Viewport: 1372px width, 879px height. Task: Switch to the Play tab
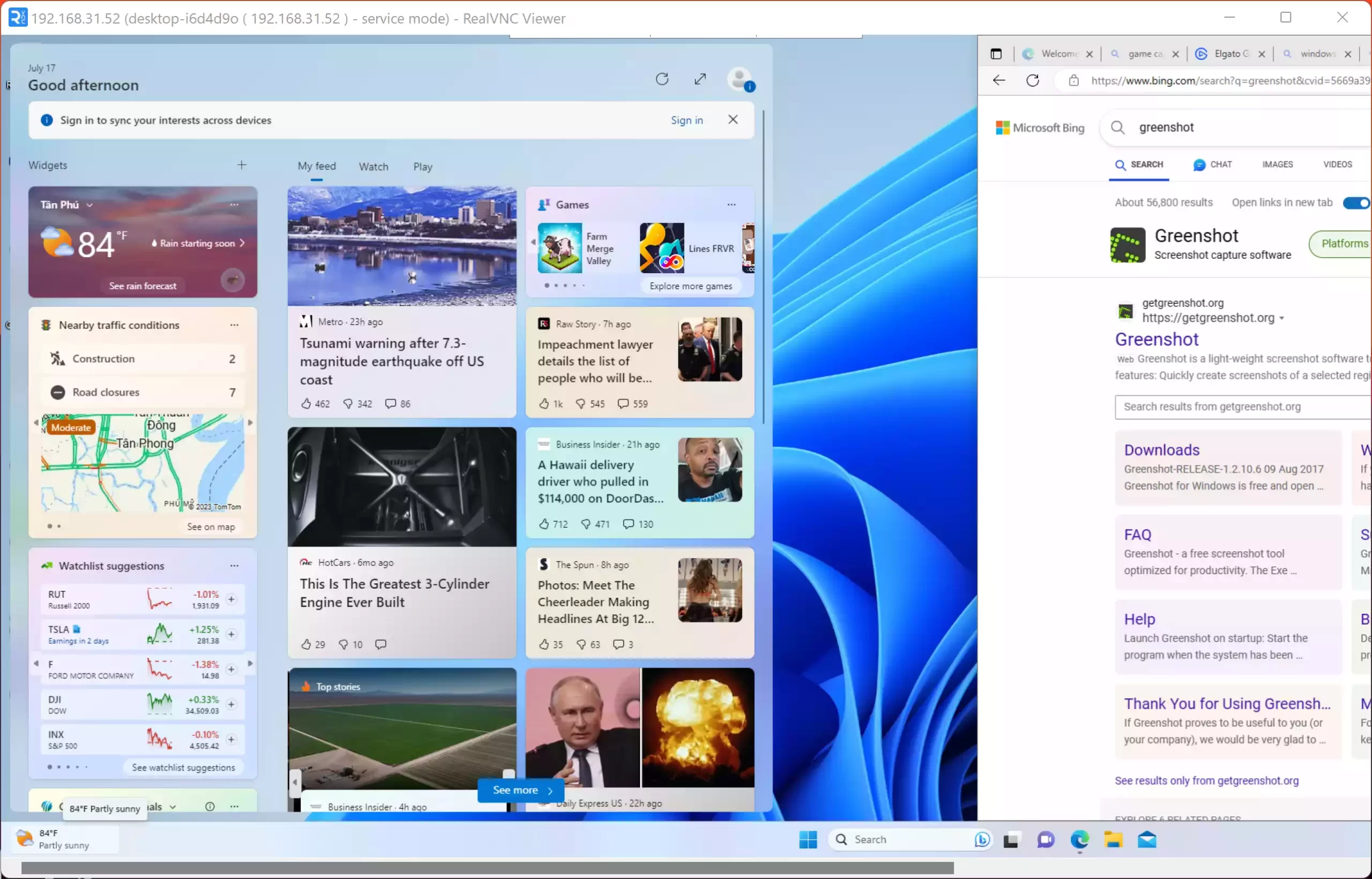(422, 167)
